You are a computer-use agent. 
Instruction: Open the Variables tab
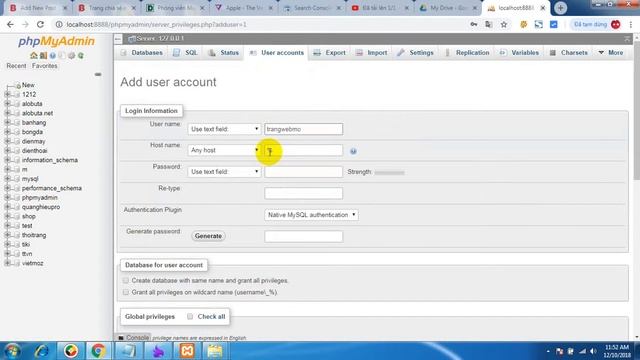pyautogui.click(x=519, y=53)
